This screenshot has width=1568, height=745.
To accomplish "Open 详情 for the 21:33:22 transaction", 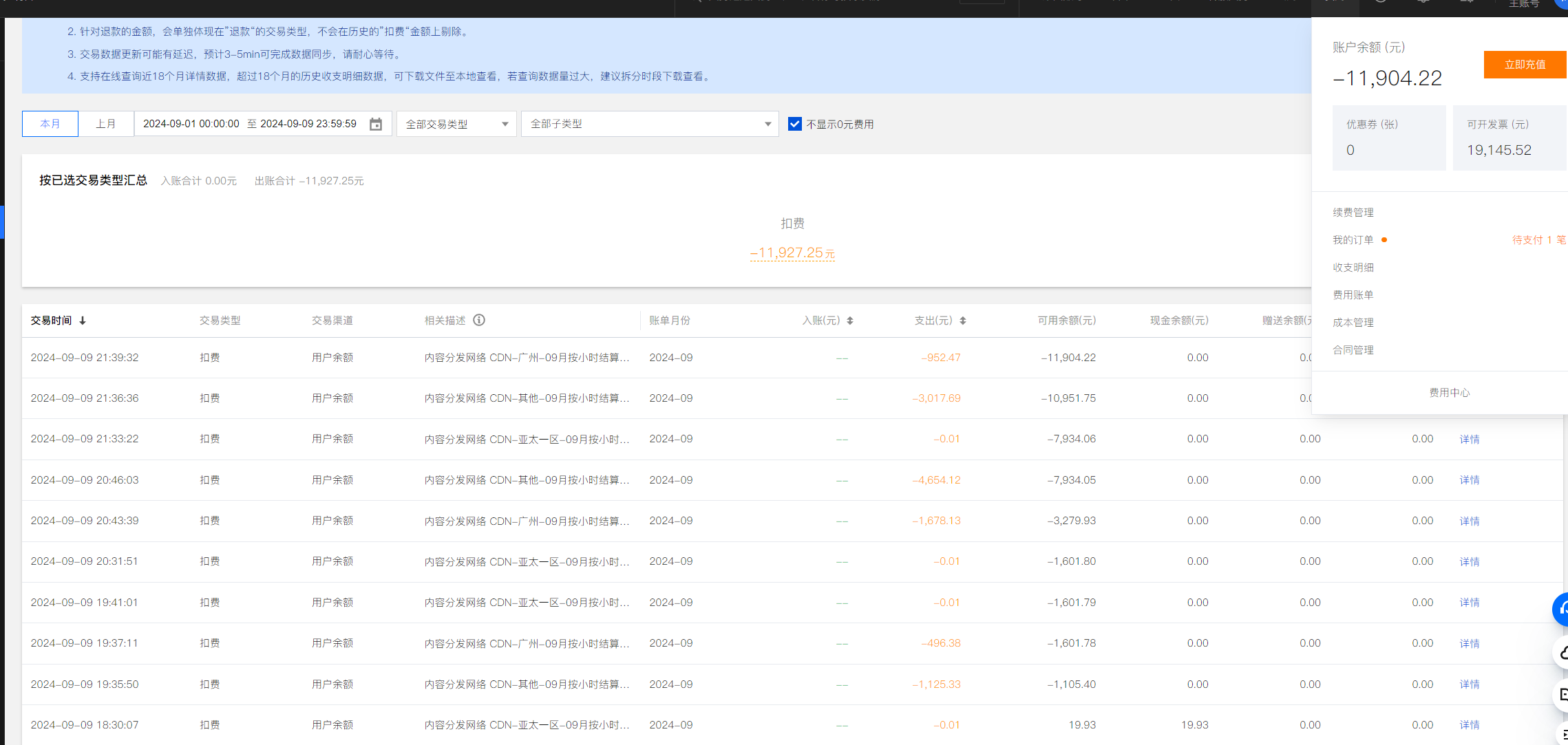I will click(1470, 440).
